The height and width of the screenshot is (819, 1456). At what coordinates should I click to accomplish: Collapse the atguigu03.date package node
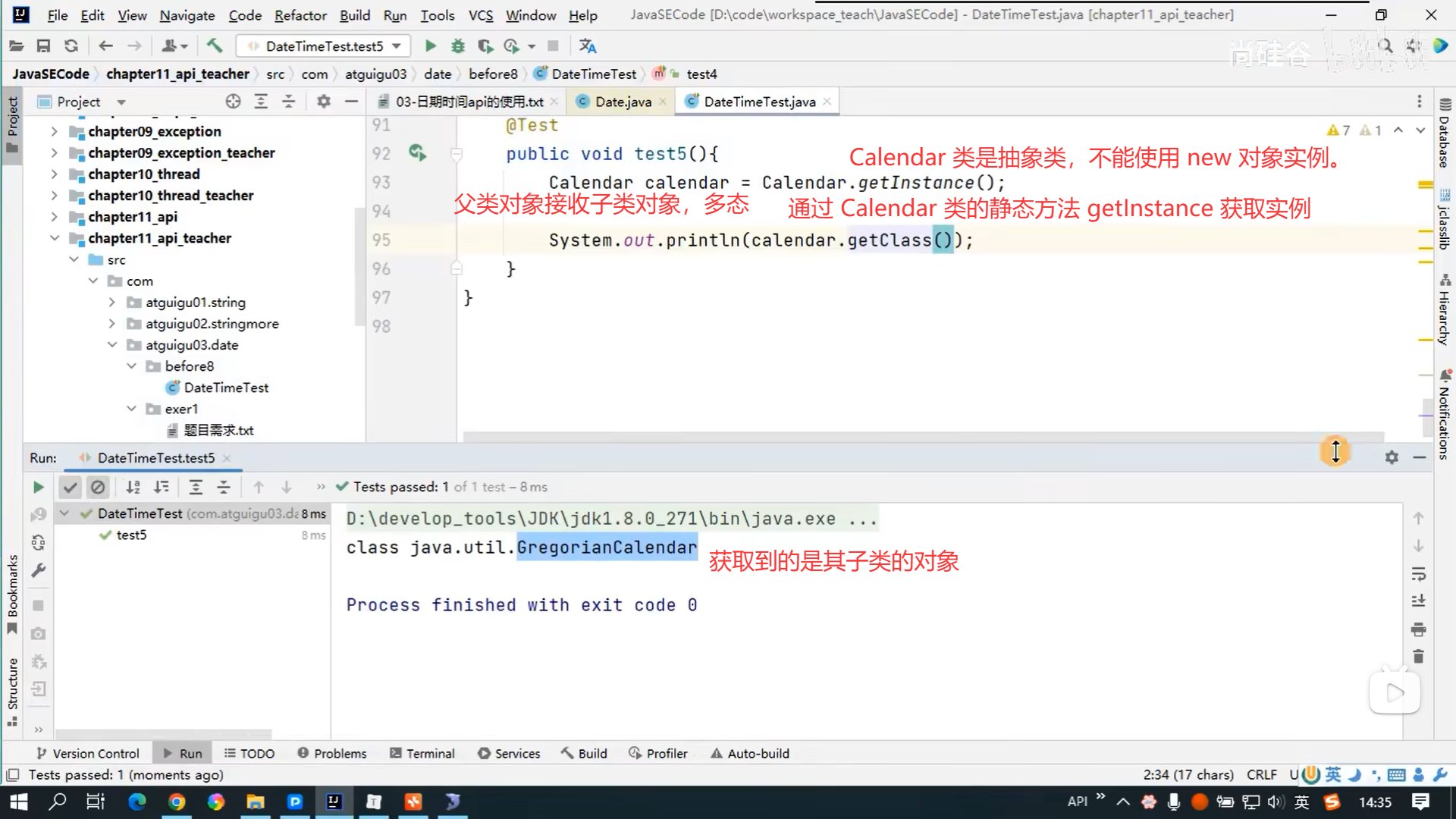(112, 345)
